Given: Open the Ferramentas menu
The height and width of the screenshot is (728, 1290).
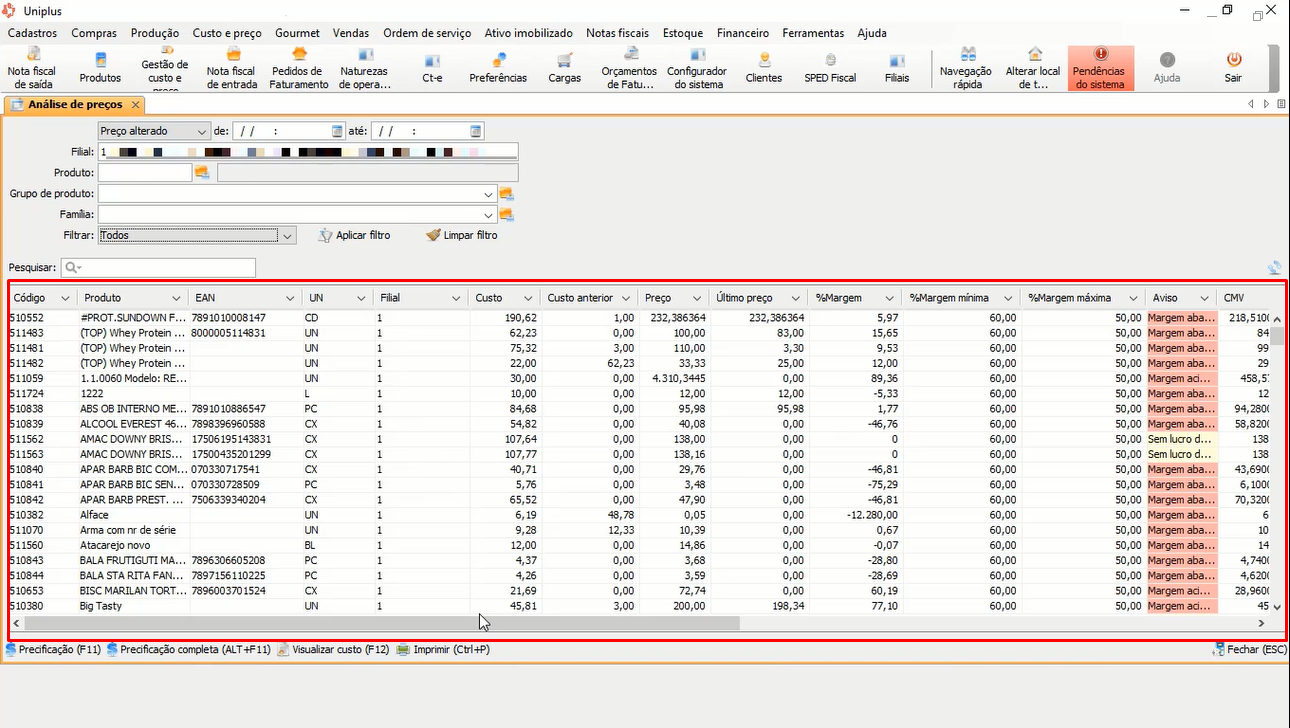Looking at the screenshot, I should 813,33.
